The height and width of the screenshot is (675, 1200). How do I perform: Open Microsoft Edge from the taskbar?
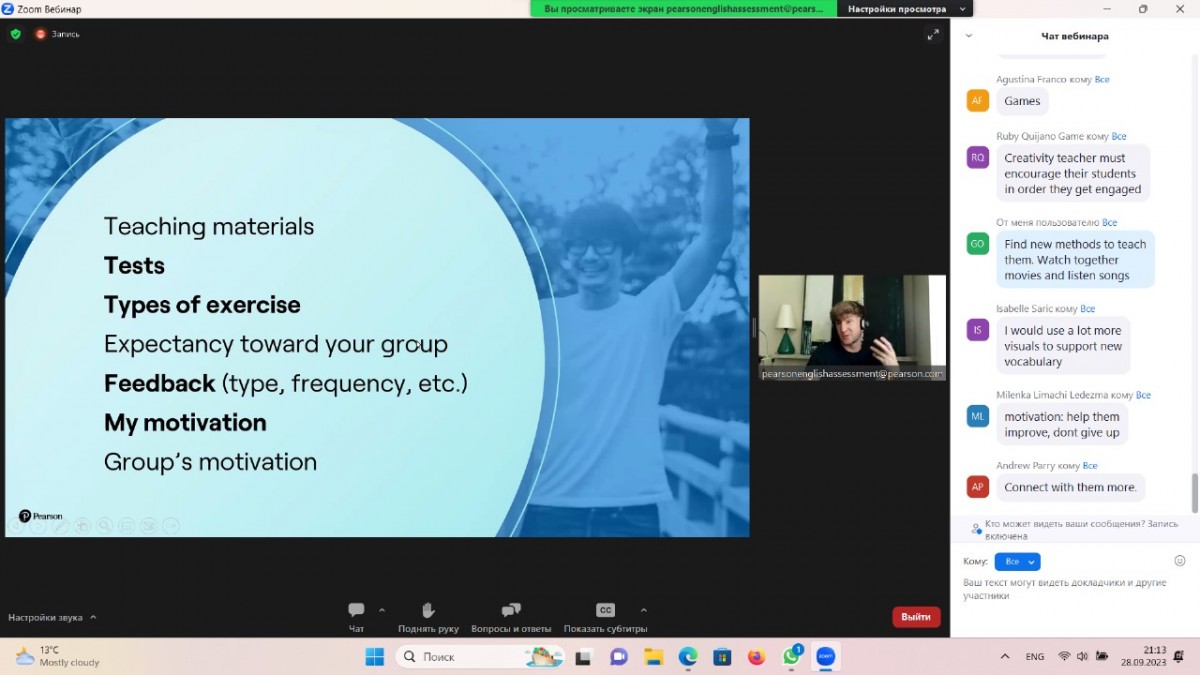pyautogui.click(x=688, y=657)
